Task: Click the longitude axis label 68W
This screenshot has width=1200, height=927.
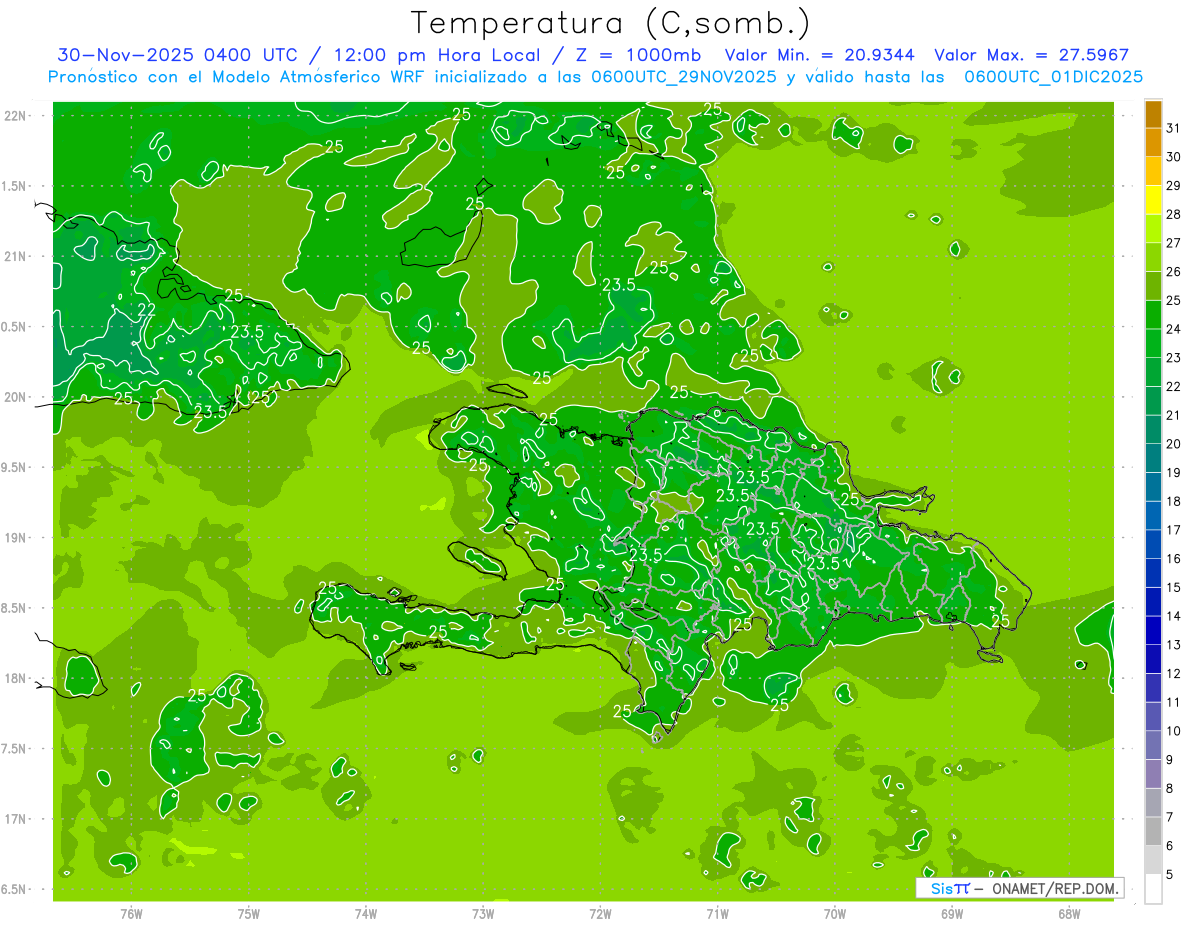Action: 1069,914
